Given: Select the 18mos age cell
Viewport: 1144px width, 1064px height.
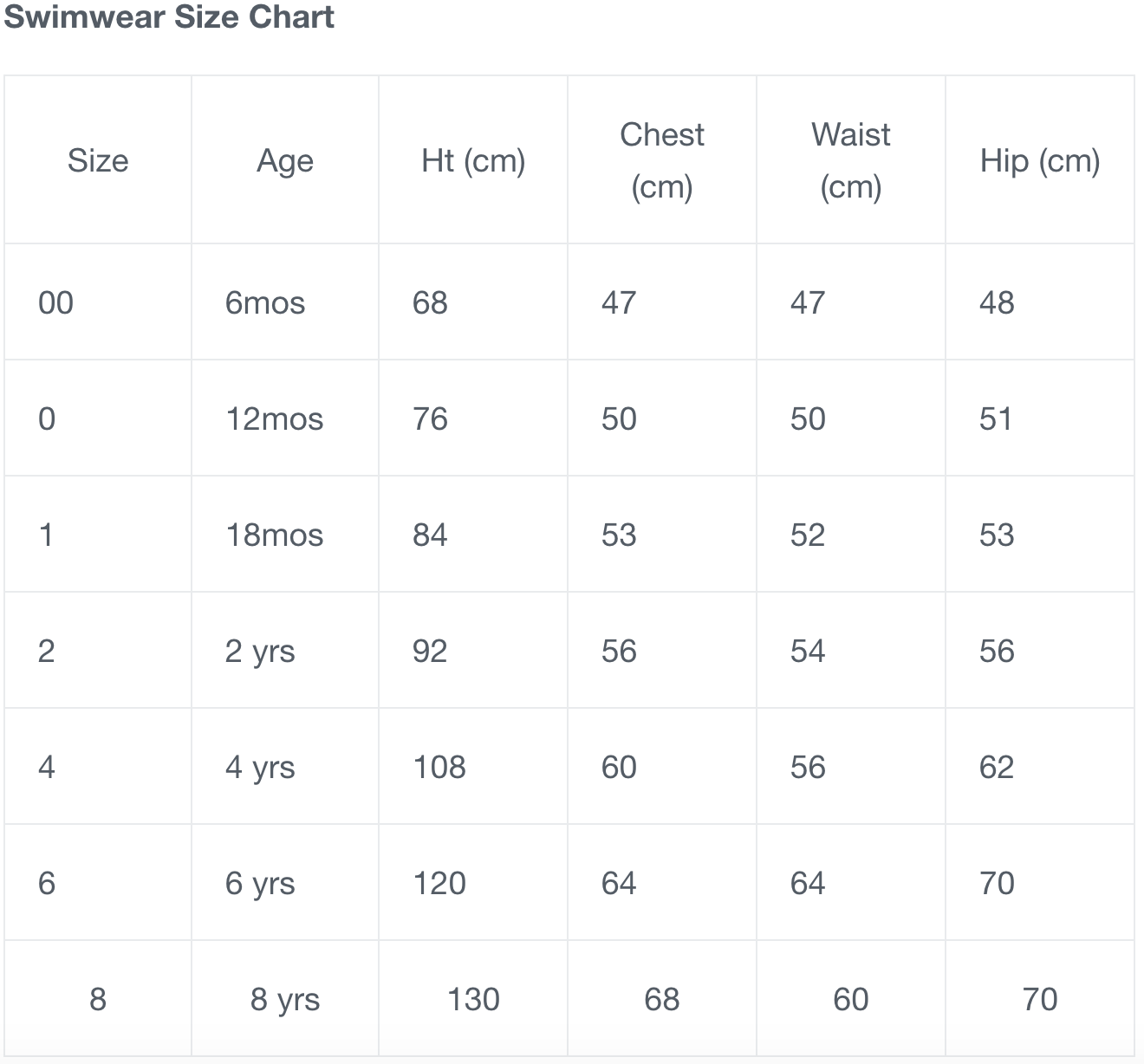Looking at the screenshot, I should [x=274, y=535].
